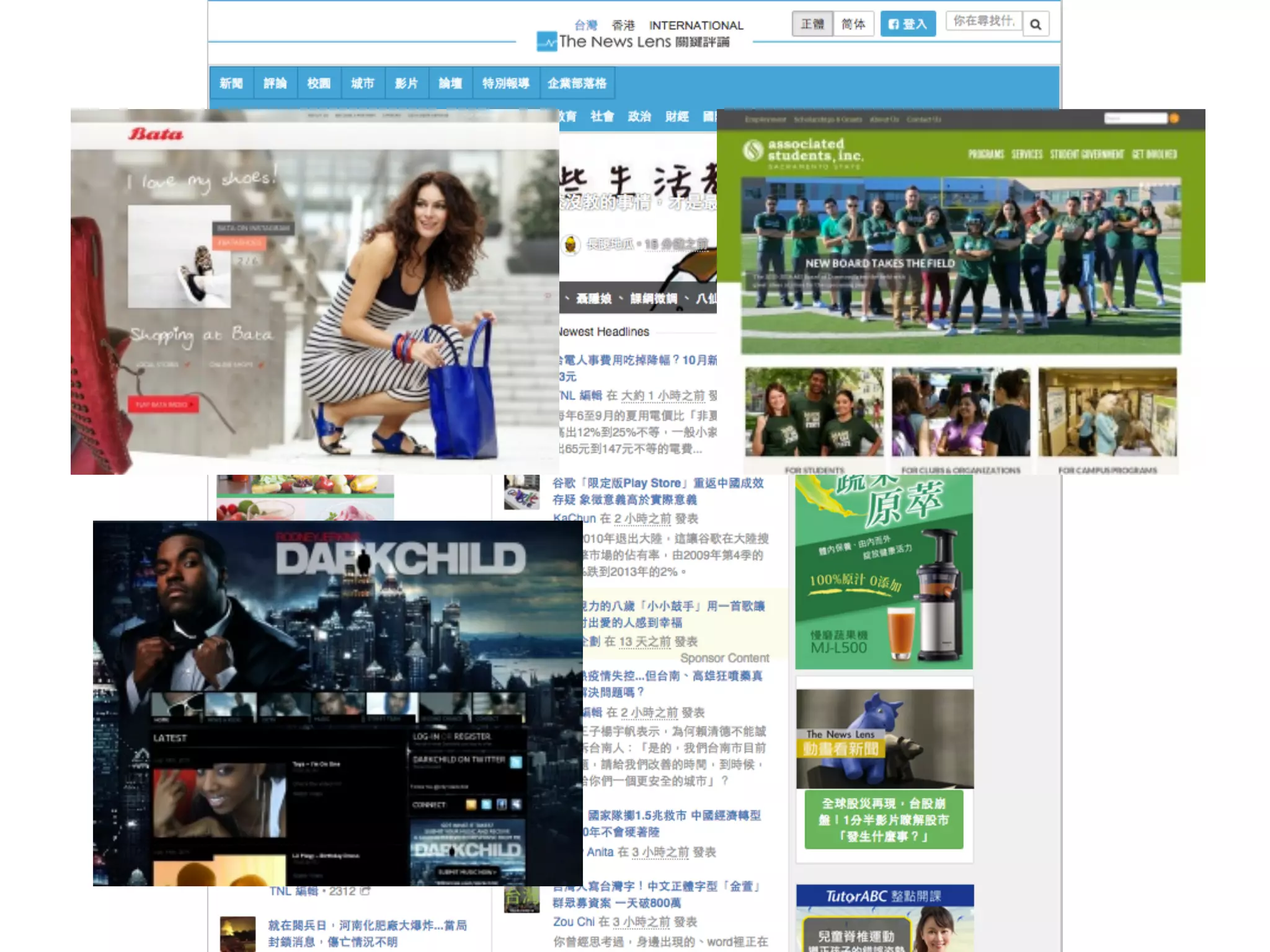This screenshot has width=1270, height=952.
Task: Open the 動畫看新聞 bull and bear image
Action: point(885,738)
